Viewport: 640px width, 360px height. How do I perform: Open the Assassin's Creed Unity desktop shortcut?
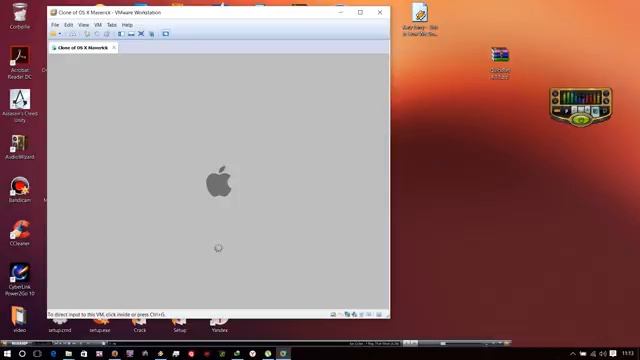pyautogui.click(x=20, y=106)
